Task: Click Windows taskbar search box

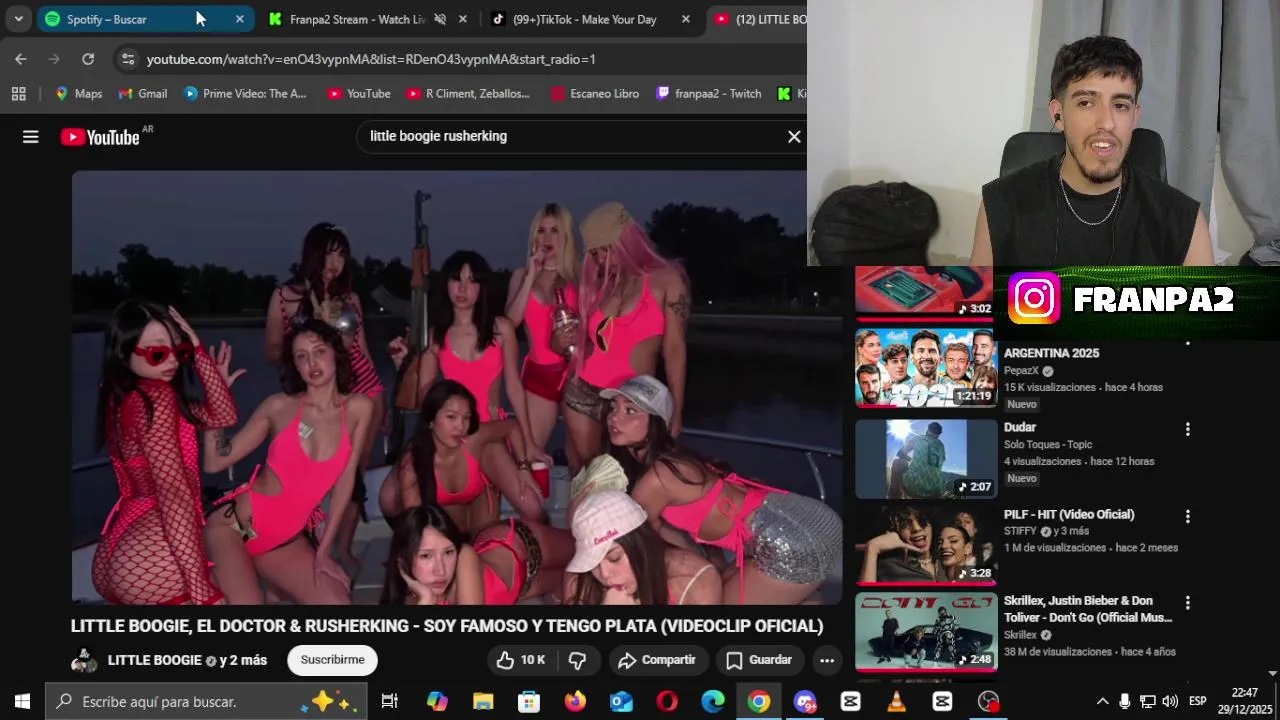Action: click(205, 702)
